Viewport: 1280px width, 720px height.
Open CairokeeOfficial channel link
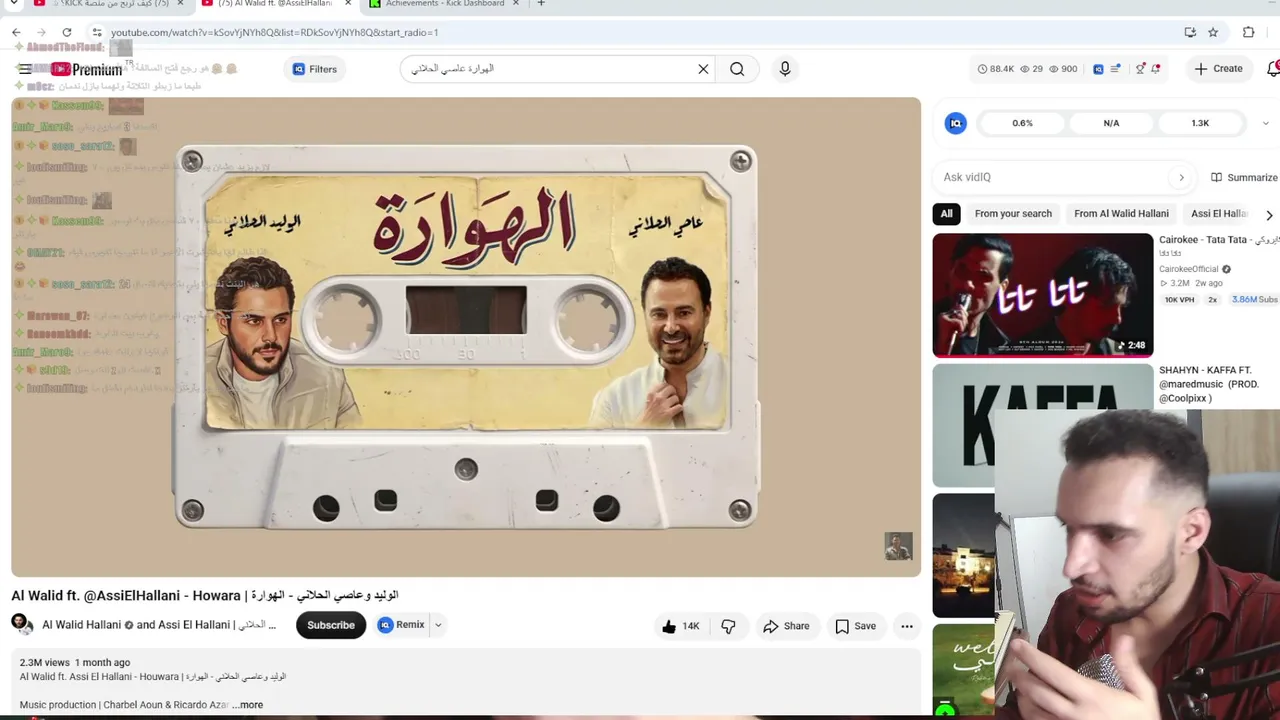1189,269
